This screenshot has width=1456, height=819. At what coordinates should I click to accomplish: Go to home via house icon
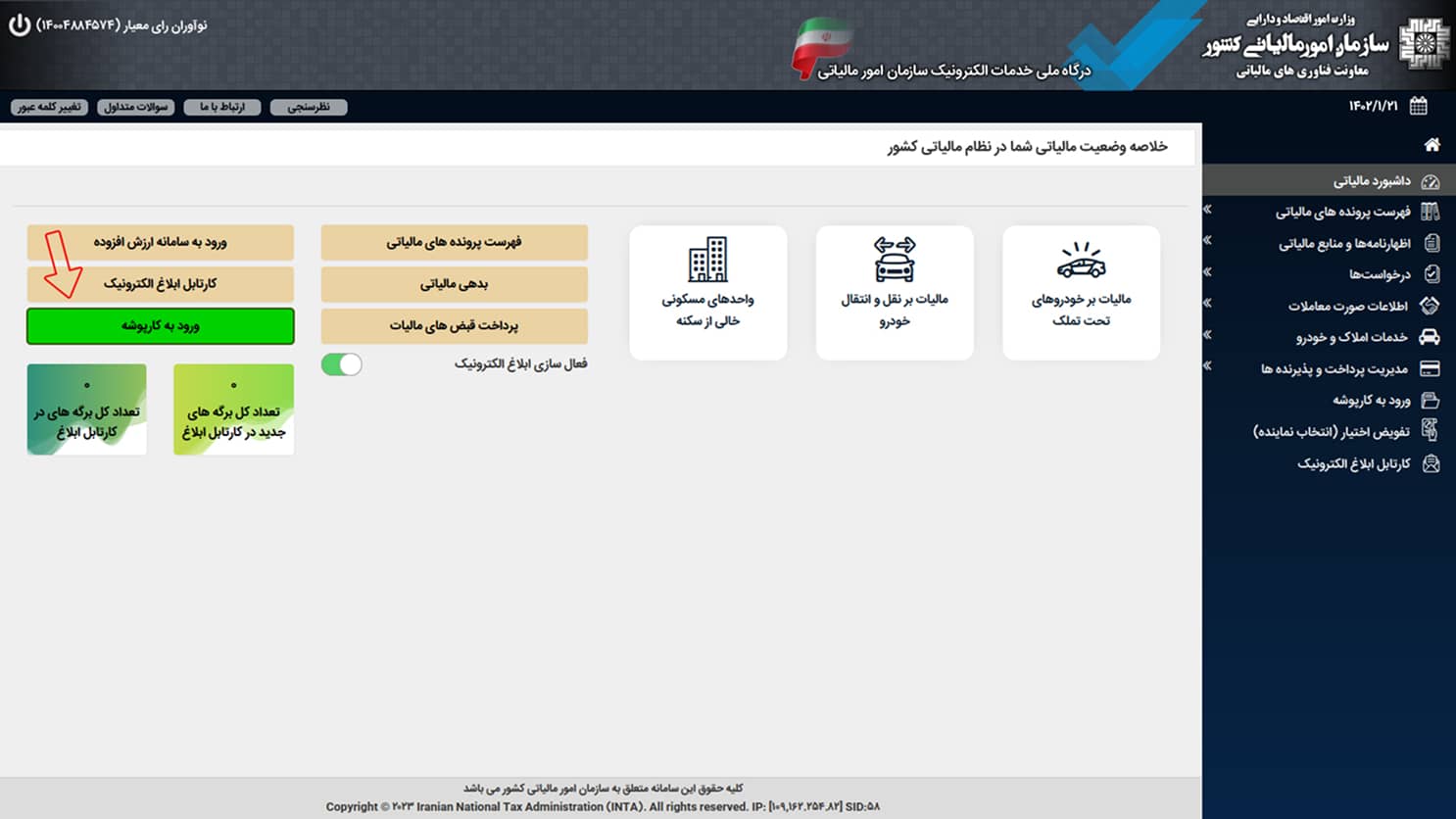(x=1432, y=145)
